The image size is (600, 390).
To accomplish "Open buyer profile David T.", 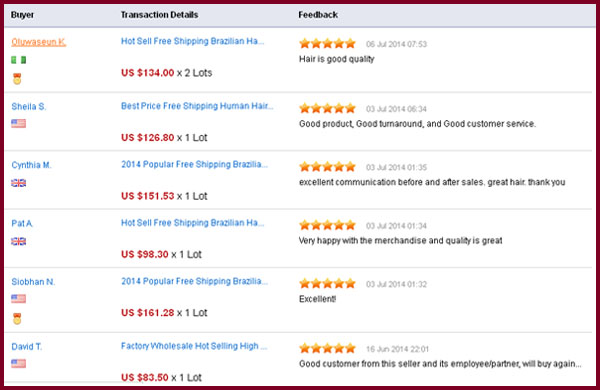I will point(27,347).
